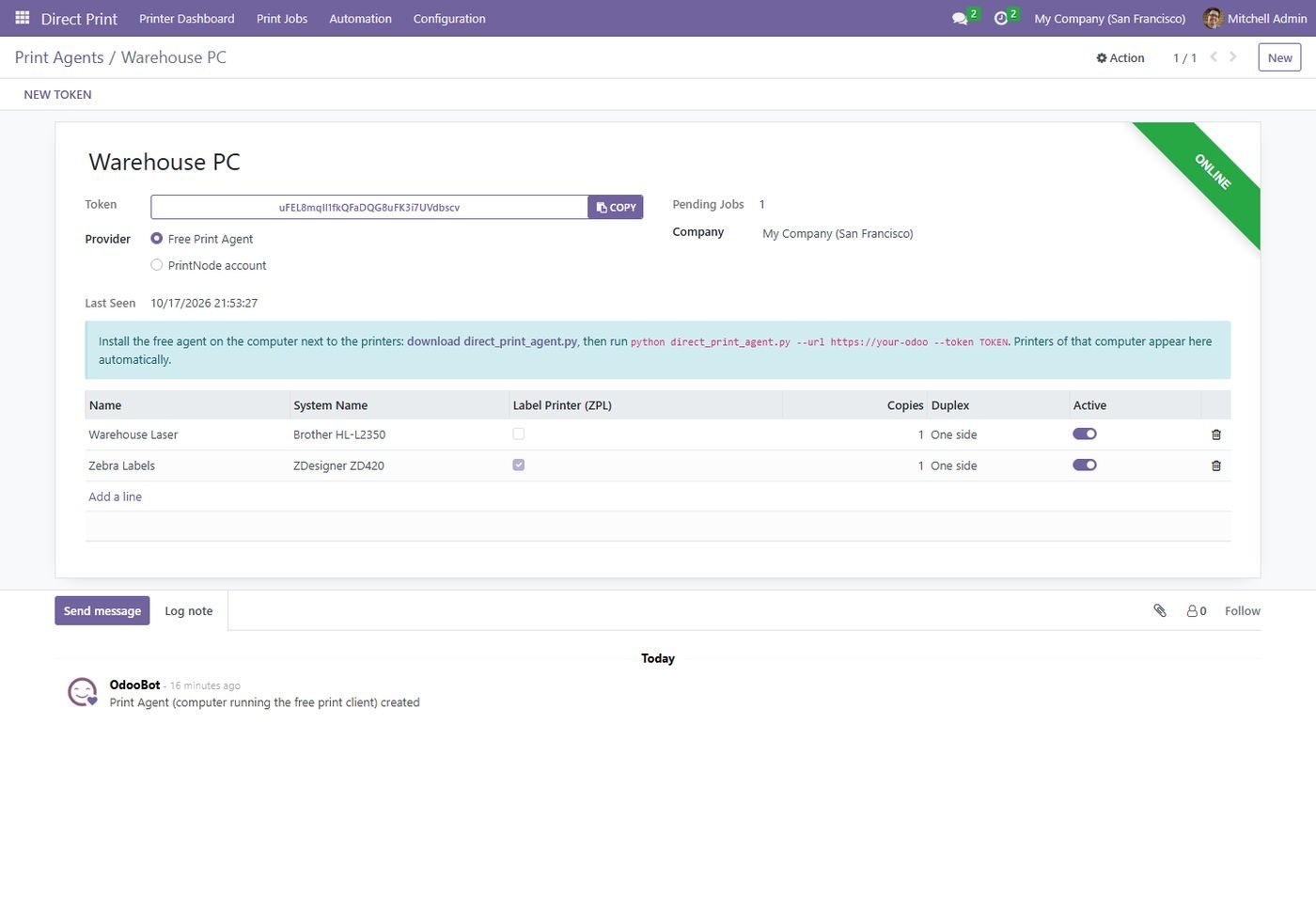Open Printer Dashboard menu
This screenshot has height=914, width=1316.
(x=187, y=18)
